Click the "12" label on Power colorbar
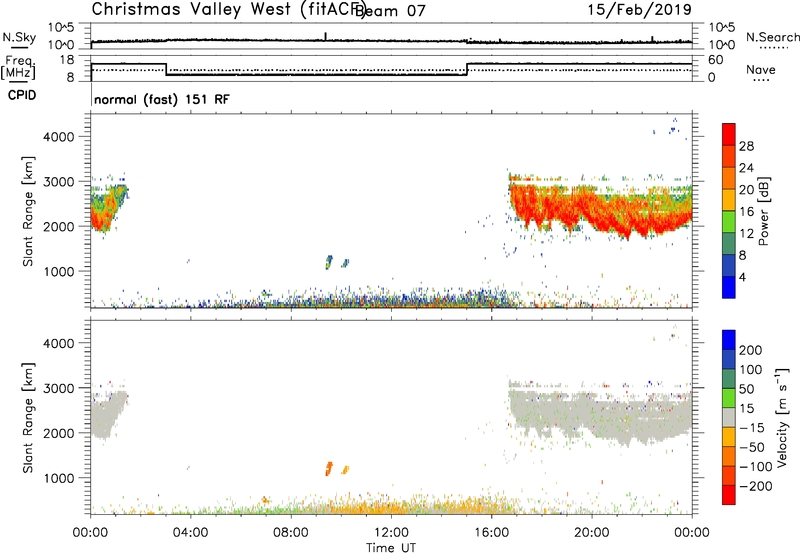This screenshot has width=800, height=554. tap(746, 234)
